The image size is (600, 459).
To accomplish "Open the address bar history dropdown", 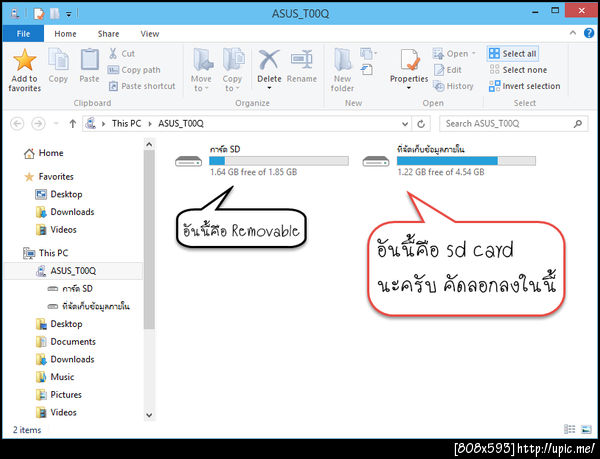I will coord(405,124).
